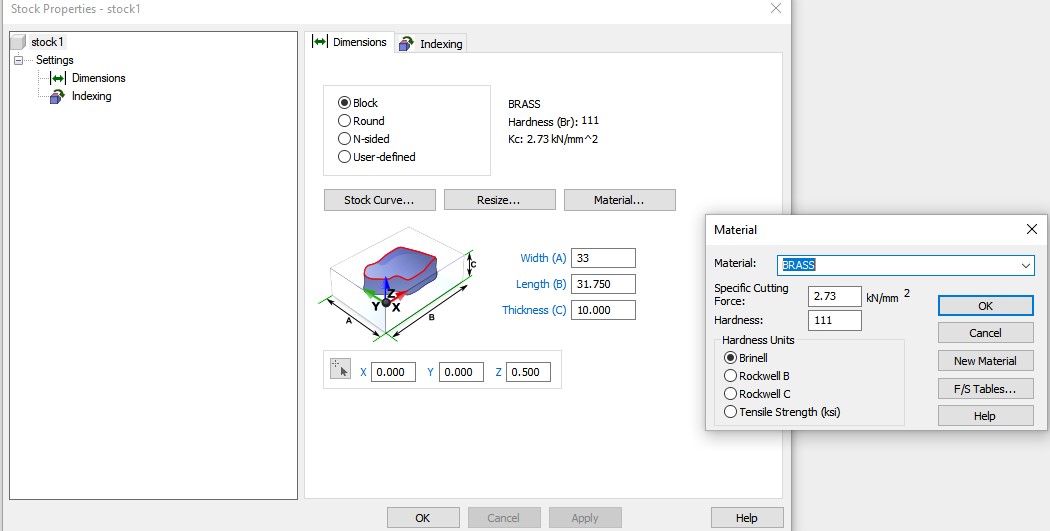Confirm with OK in Material dialog
Screen dimensions: 1050x531
coord(986,305)
